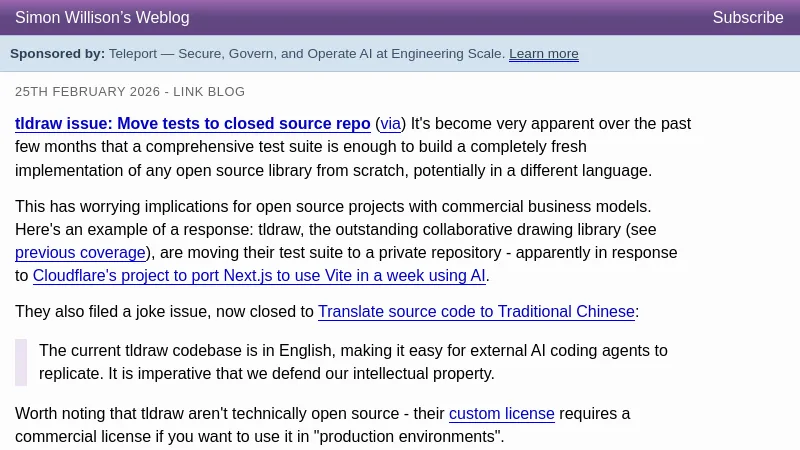Click the "Sponsored by:" label
Screen dimensions: 800x450
click(x=57, y=54)
